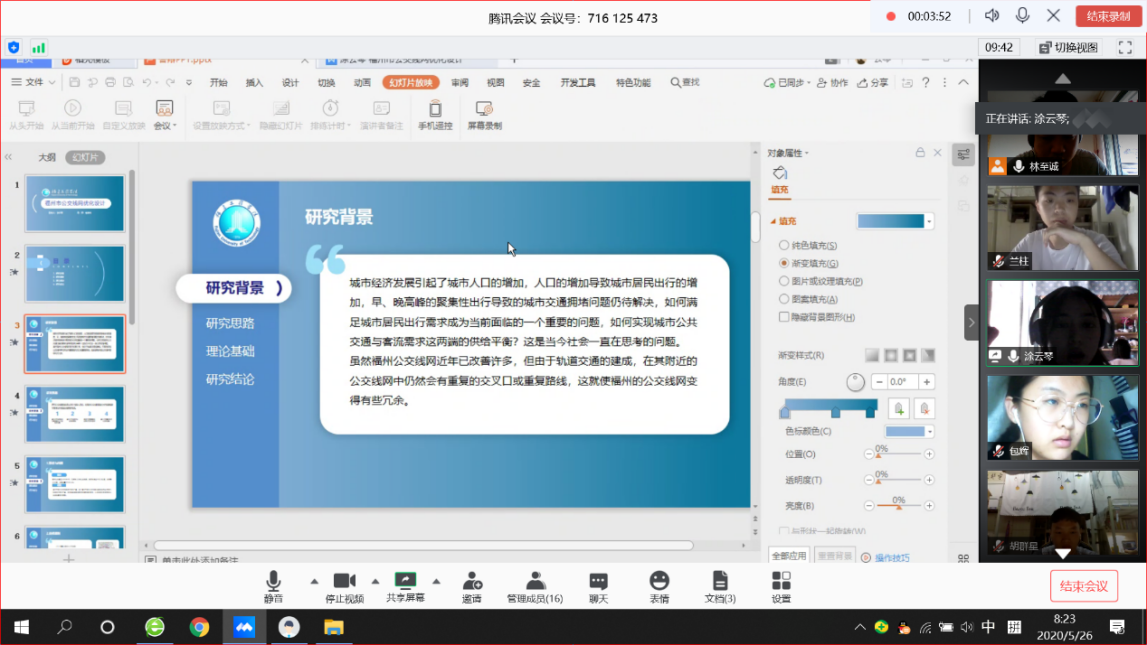Viewport: 1147px width, 645px height.
Task: Select slide 4 thumbnail
Action: [x=75, y=415]
